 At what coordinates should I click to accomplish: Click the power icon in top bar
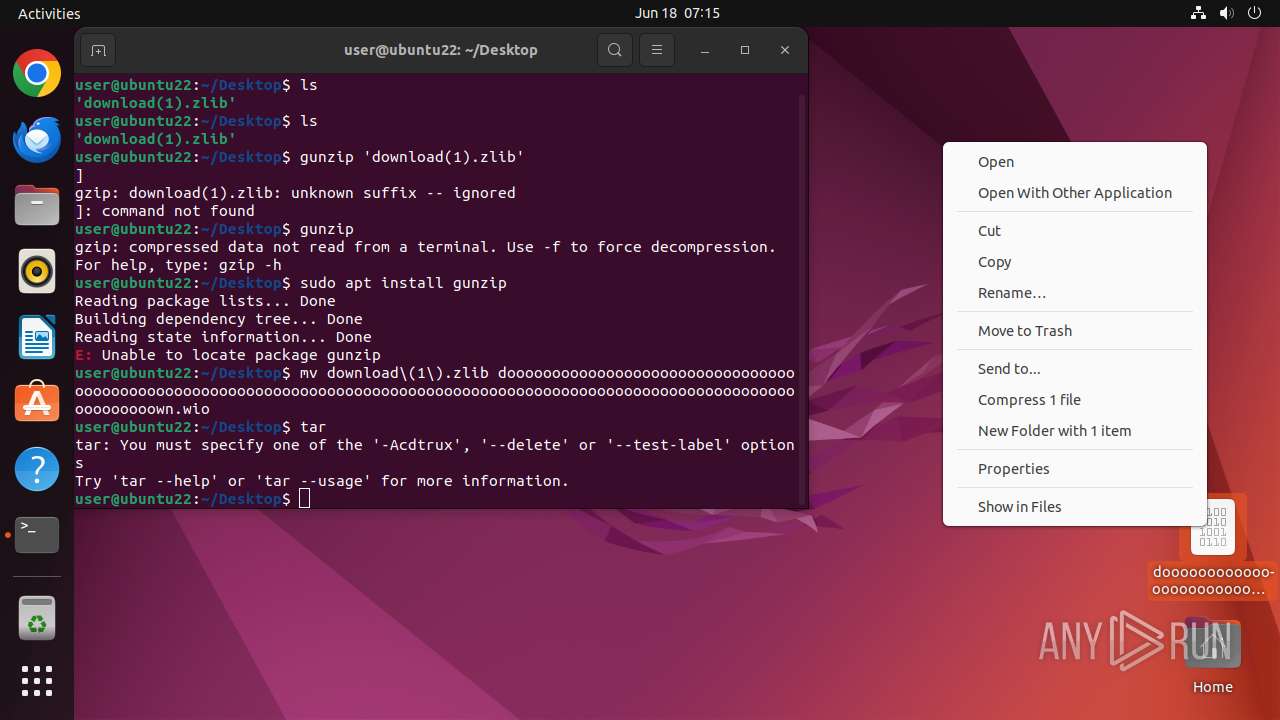click(1254, 13)
